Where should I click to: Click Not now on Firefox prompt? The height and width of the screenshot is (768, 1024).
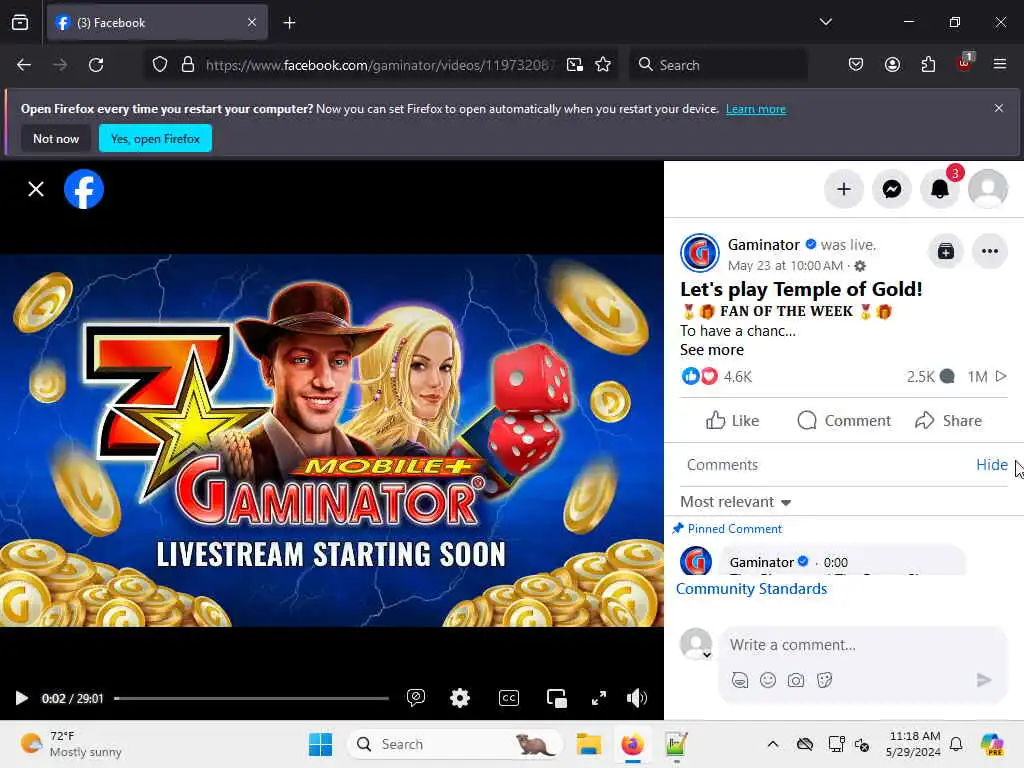click(x=56, y=138)
